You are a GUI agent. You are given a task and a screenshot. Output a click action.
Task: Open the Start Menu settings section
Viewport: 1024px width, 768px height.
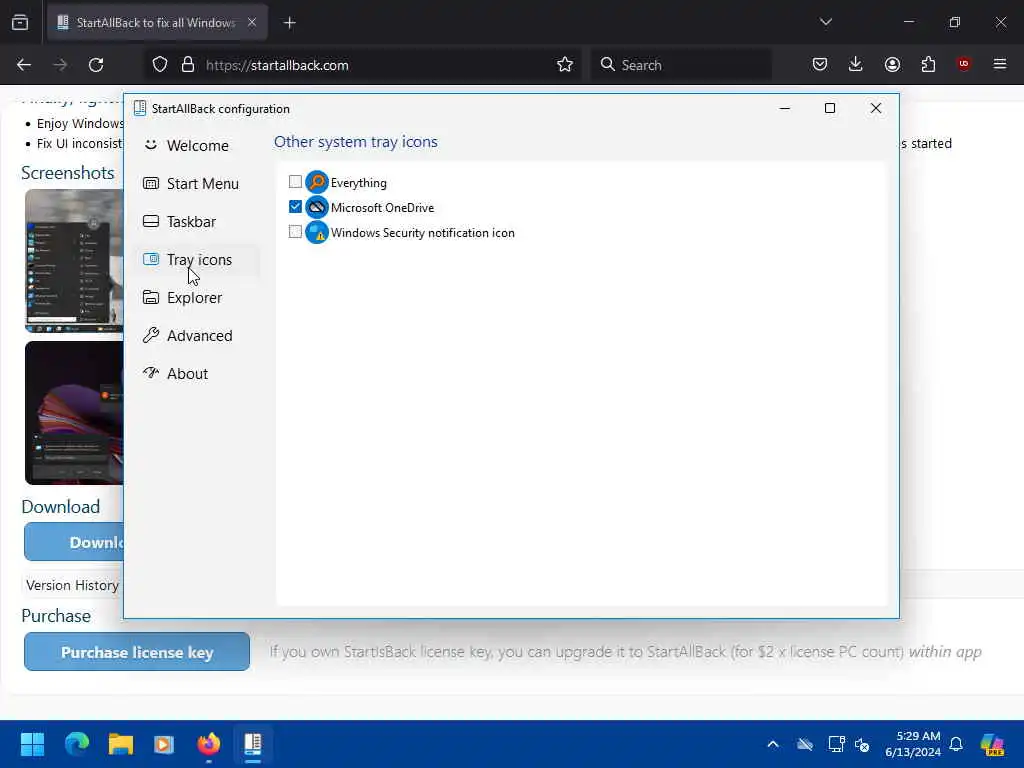197,184
